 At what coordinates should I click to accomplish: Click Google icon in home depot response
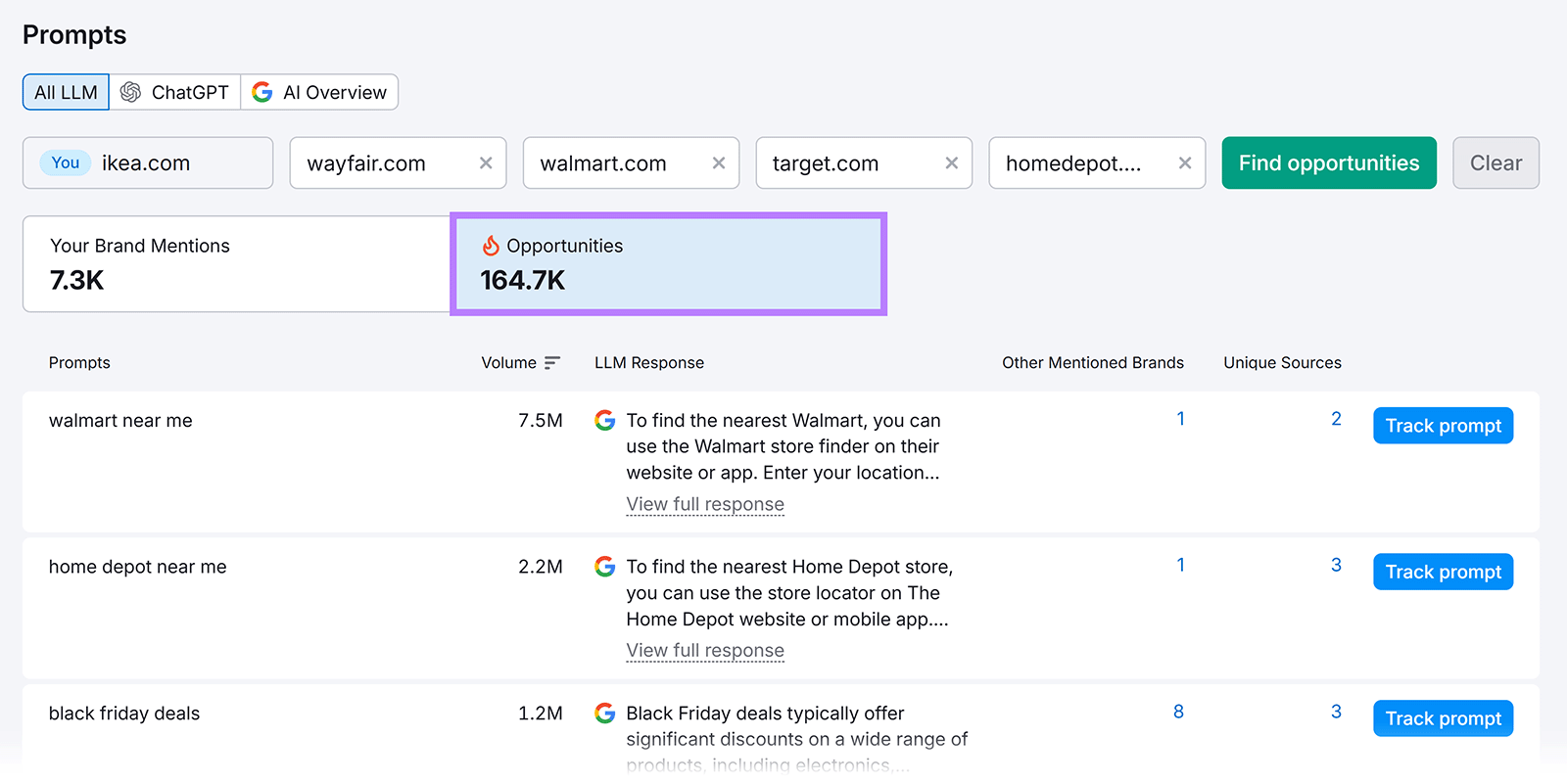click(x=605, y=567)
